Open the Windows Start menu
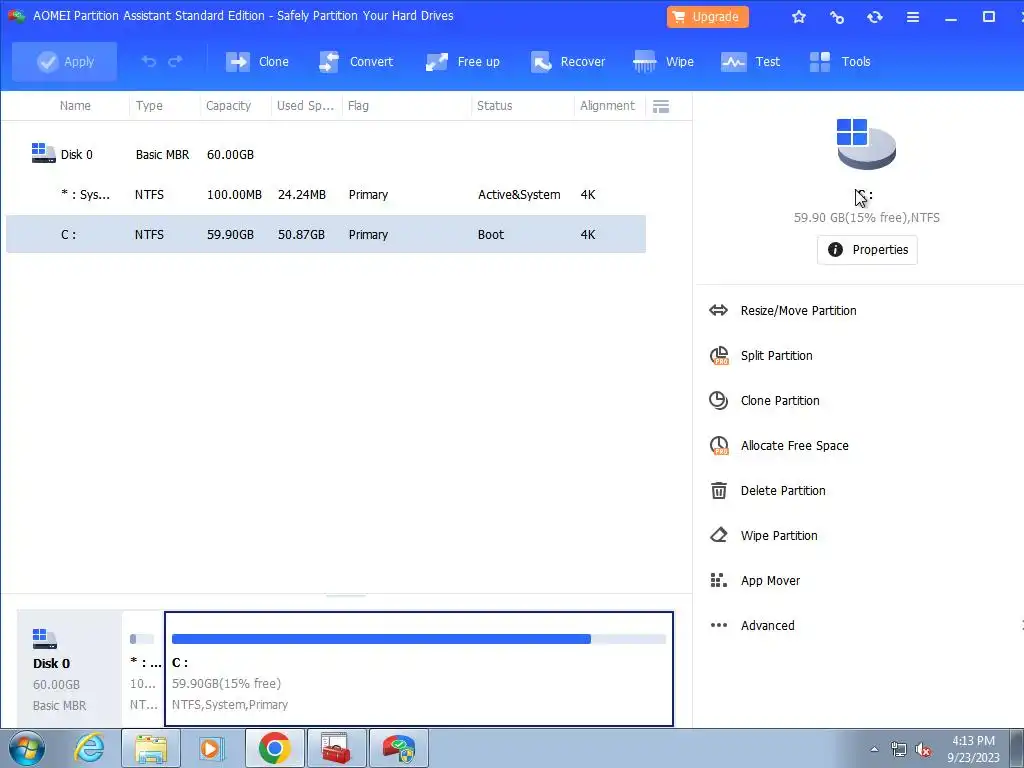Screen dimensions: 1024x768 pyautogui.click(x=26, y=748)
